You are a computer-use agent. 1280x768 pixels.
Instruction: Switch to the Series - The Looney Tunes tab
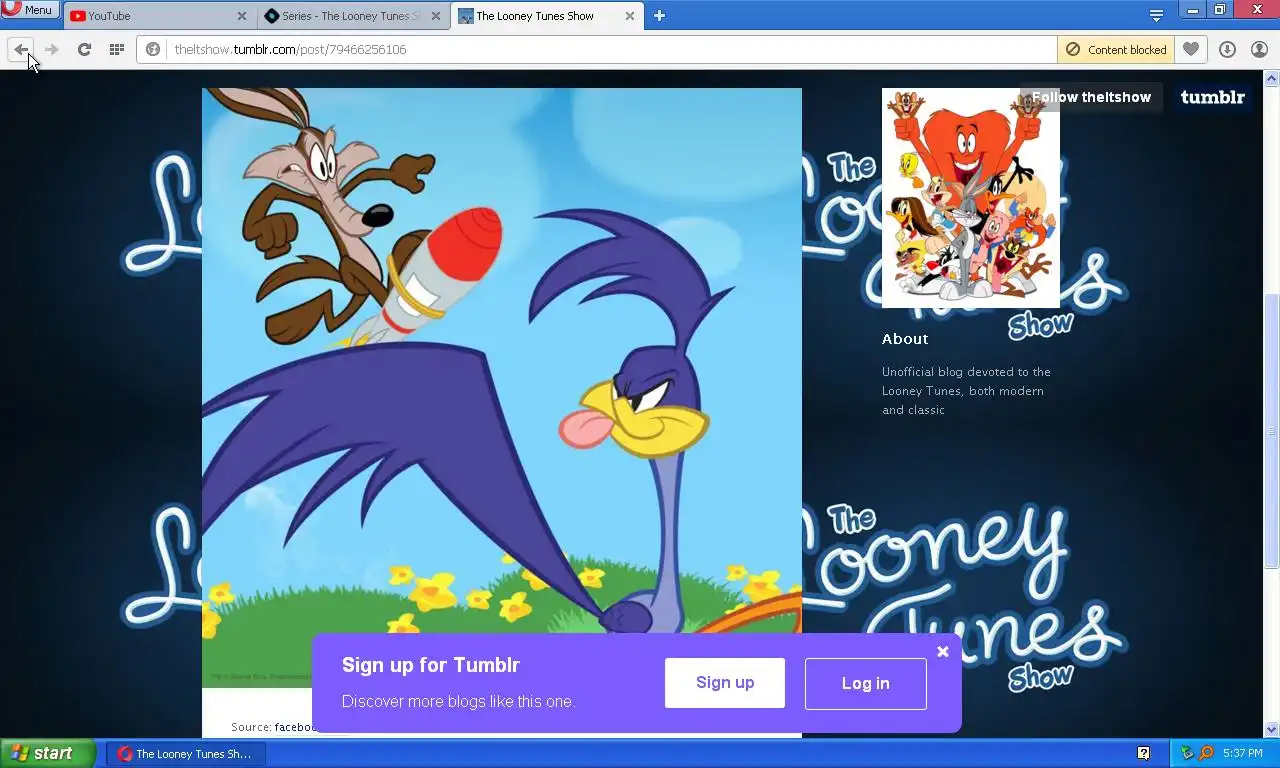(351, 16)
